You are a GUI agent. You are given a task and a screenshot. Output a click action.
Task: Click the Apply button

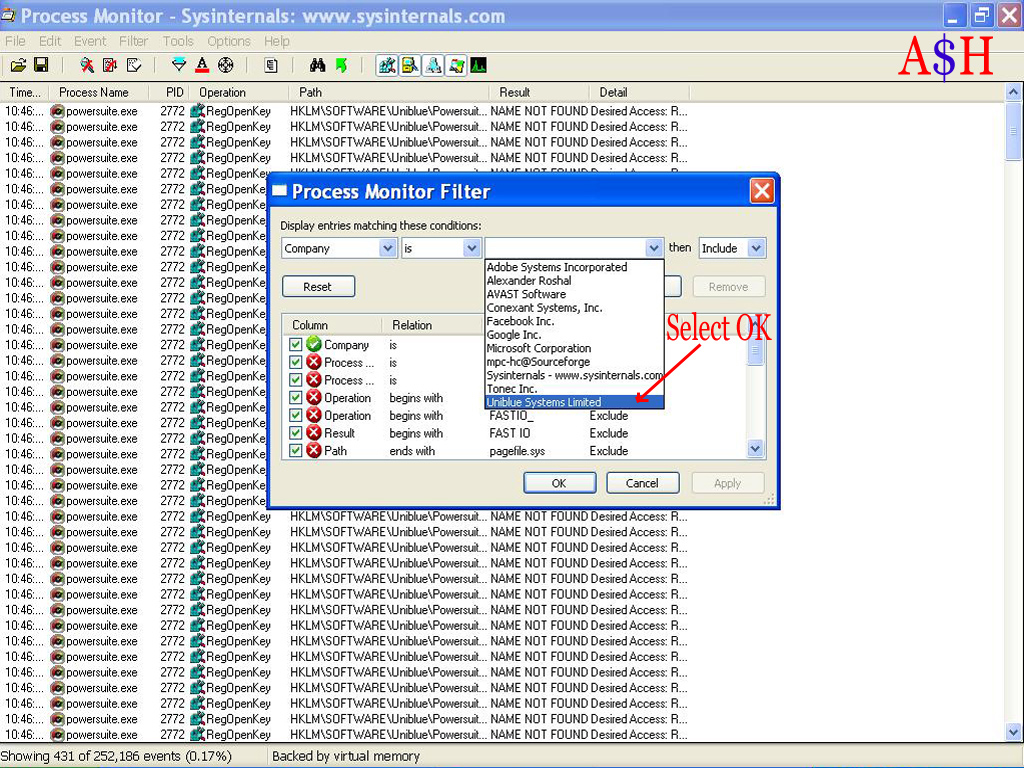(x=728, y=483)
